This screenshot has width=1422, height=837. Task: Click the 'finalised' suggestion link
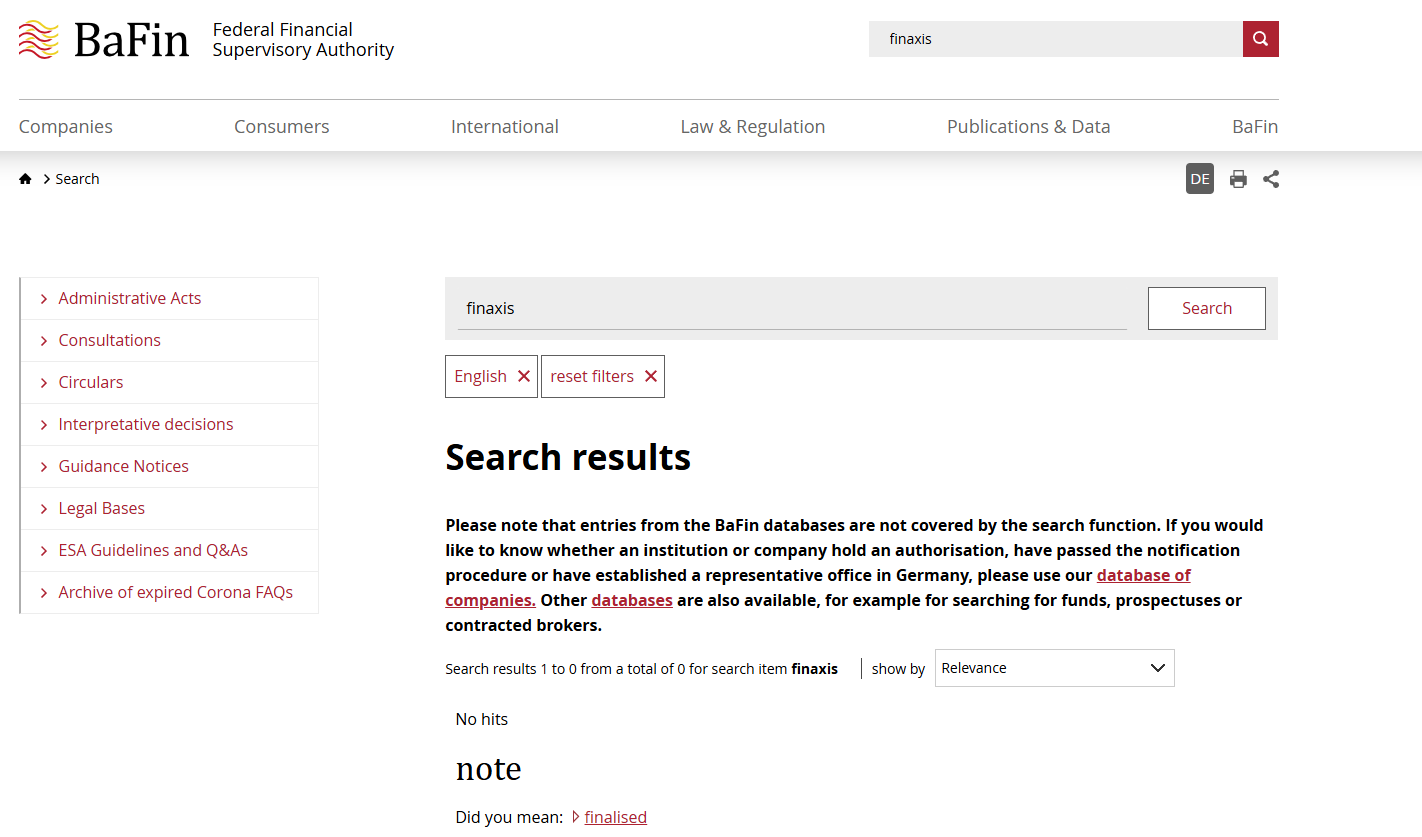tap(615, 817)
